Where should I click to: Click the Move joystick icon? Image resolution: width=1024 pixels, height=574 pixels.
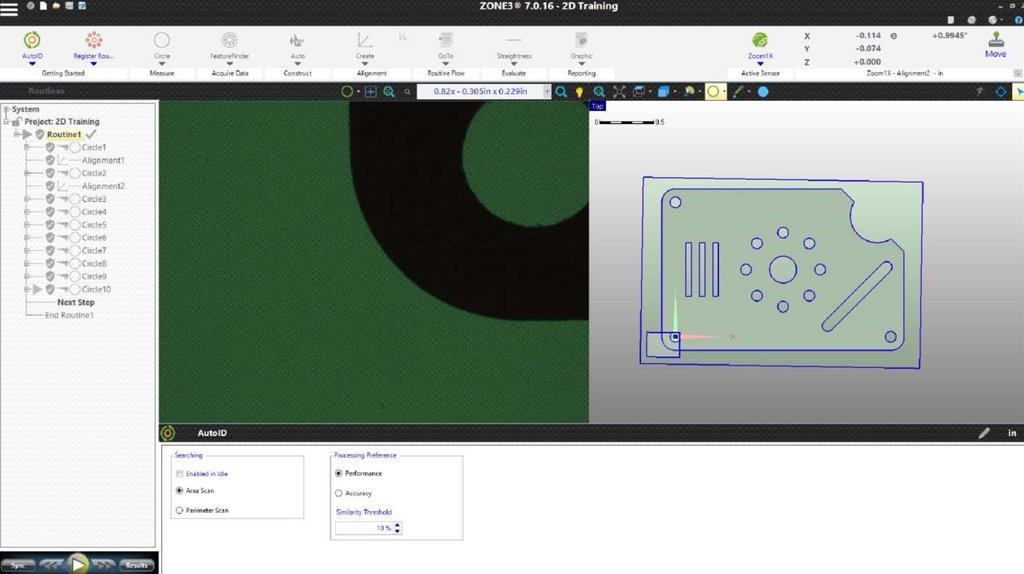995,40
